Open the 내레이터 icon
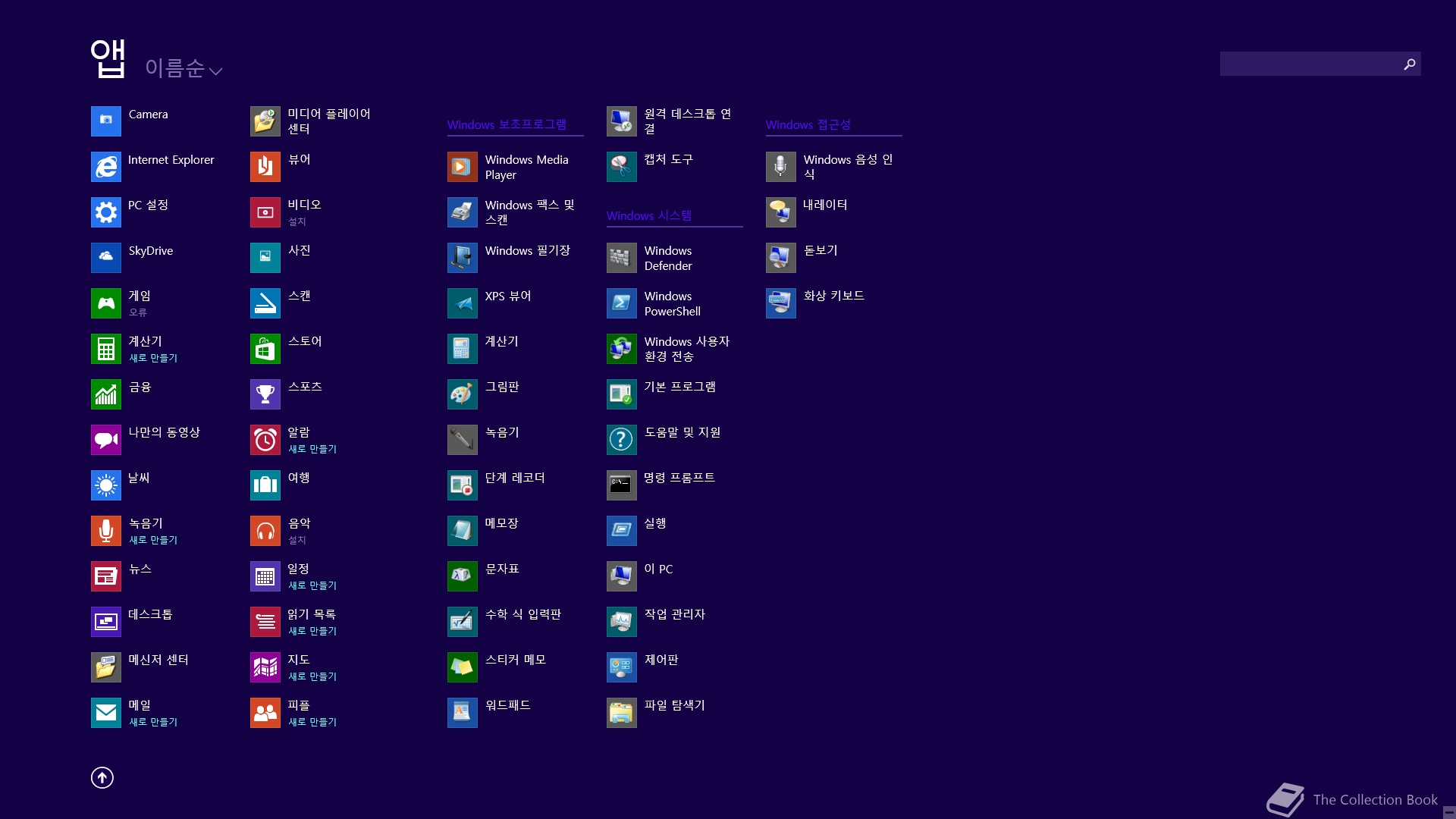Screen dimensions: 1456x819 click(x=781, y=212)
